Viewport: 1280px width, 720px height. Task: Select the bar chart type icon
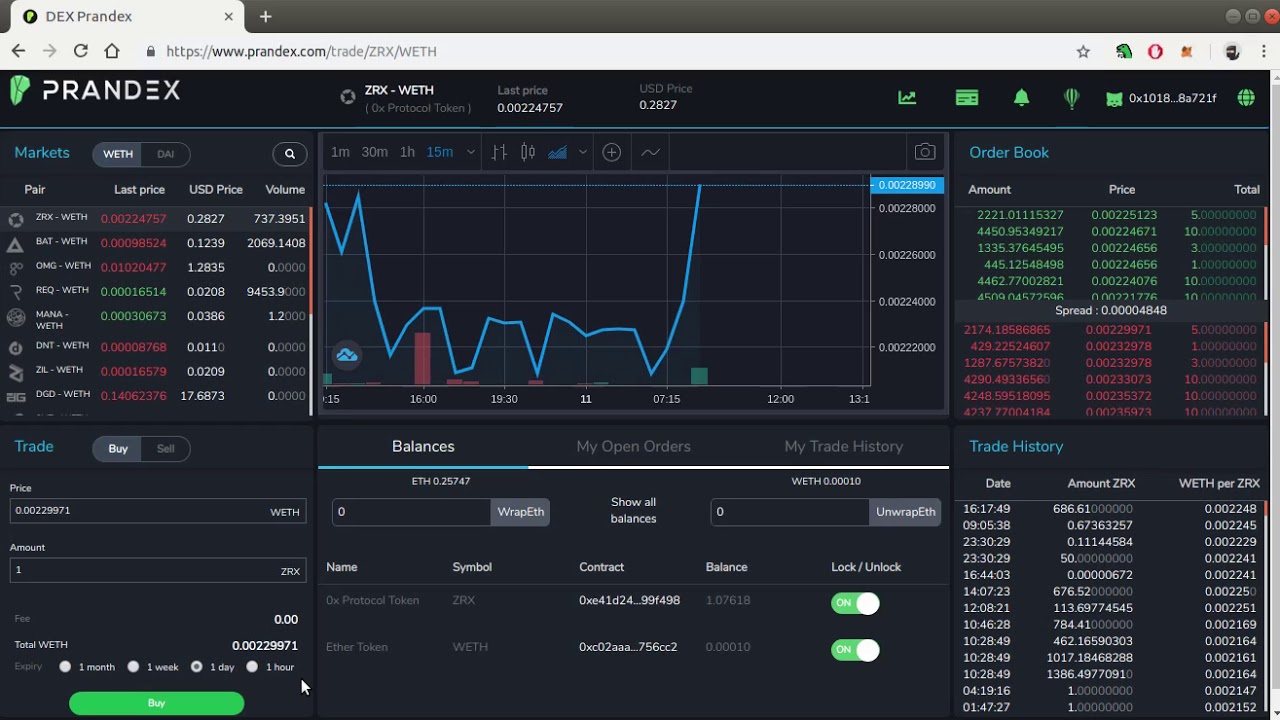(499, 152)
